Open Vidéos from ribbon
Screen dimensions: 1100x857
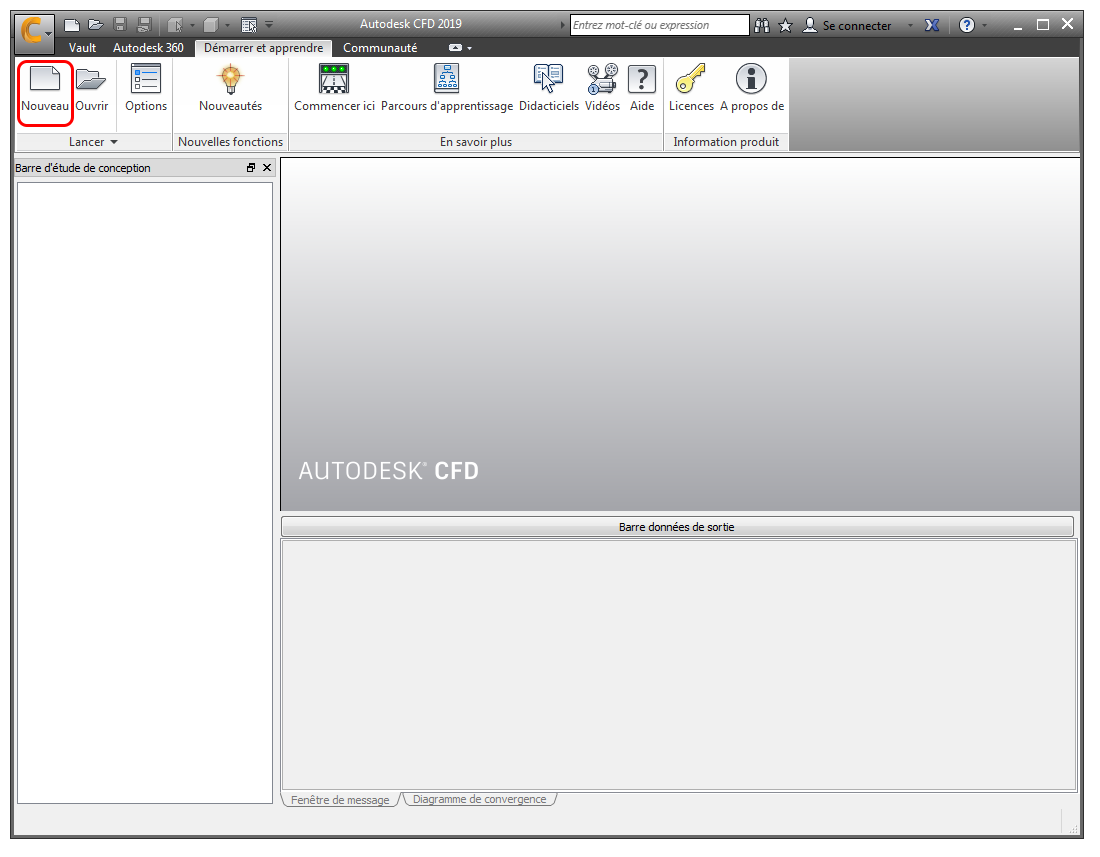602,89
